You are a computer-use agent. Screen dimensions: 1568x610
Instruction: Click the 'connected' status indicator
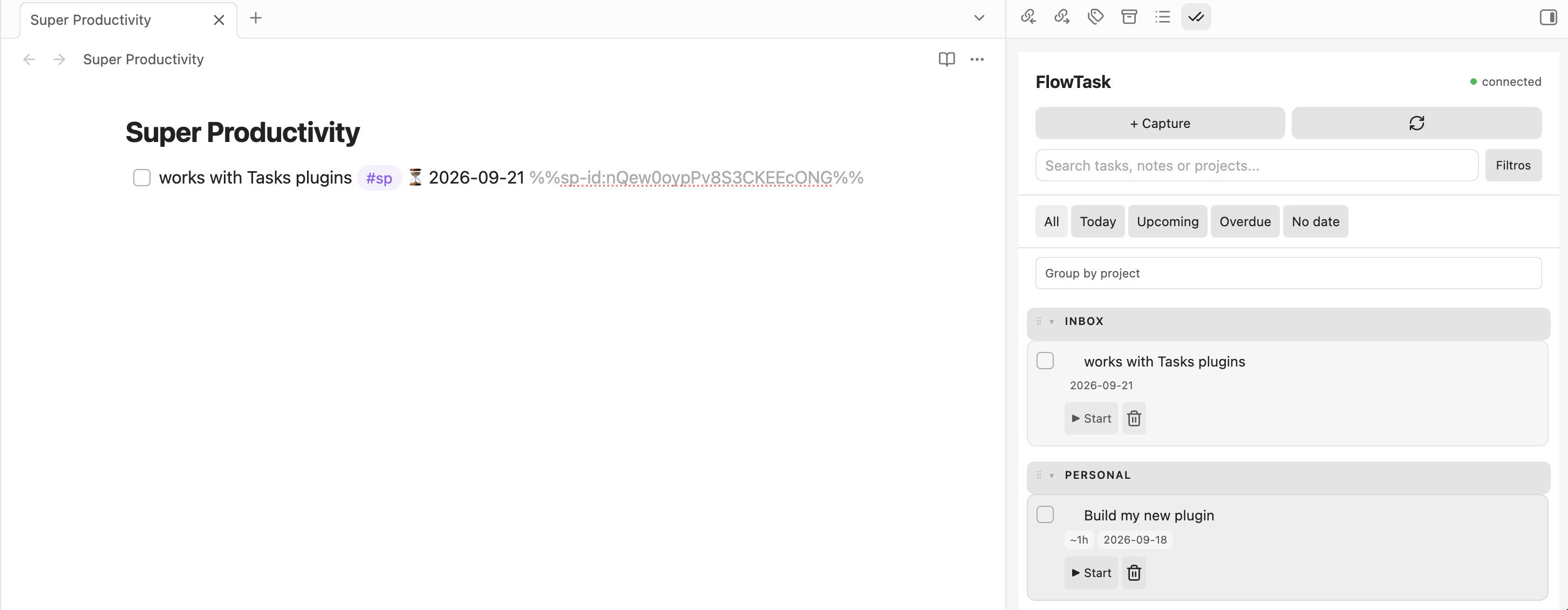click(1505, 81)
